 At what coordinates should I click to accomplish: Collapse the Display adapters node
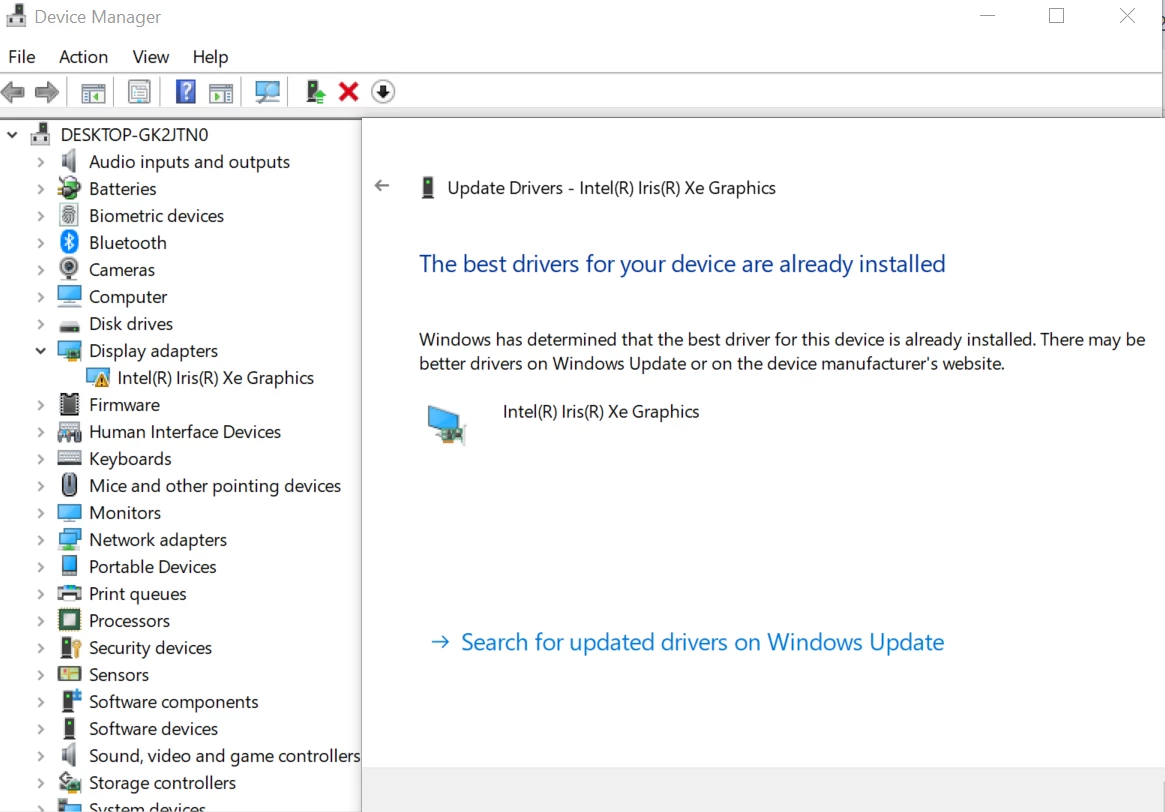click(41, 351)
